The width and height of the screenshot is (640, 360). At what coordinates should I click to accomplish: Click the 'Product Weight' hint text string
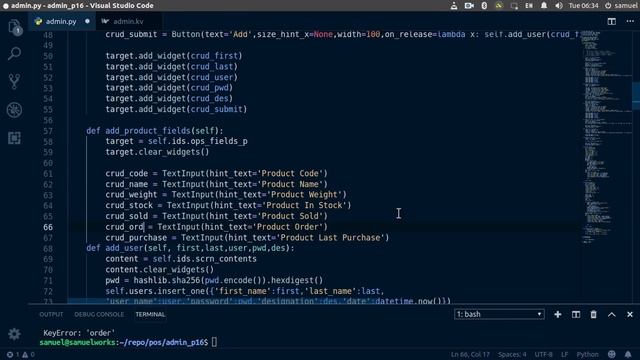pyautogui.click(x=307, y=195)
